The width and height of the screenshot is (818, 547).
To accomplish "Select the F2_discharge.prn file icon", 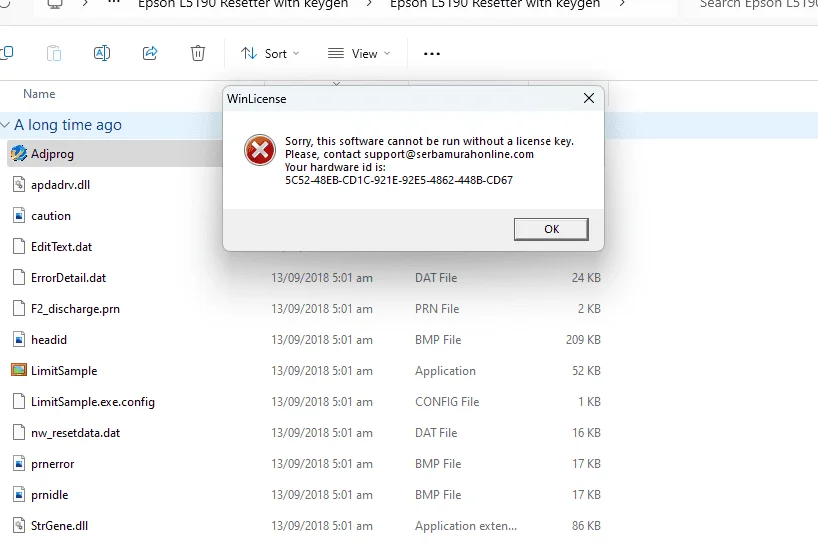I will 19,308.
